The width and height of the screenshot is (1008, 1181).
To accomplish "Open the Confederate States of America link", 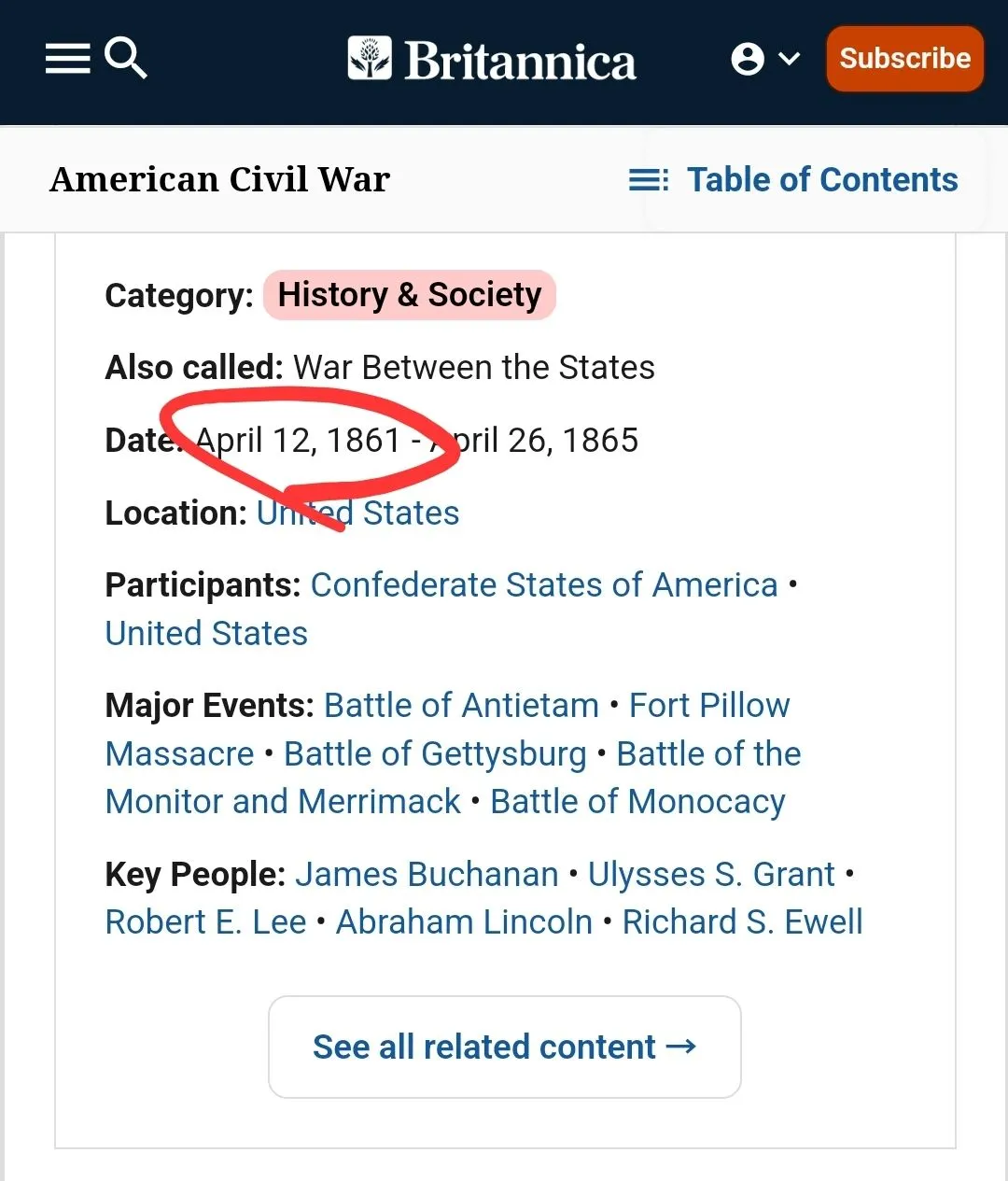I will tap(544, 584).
